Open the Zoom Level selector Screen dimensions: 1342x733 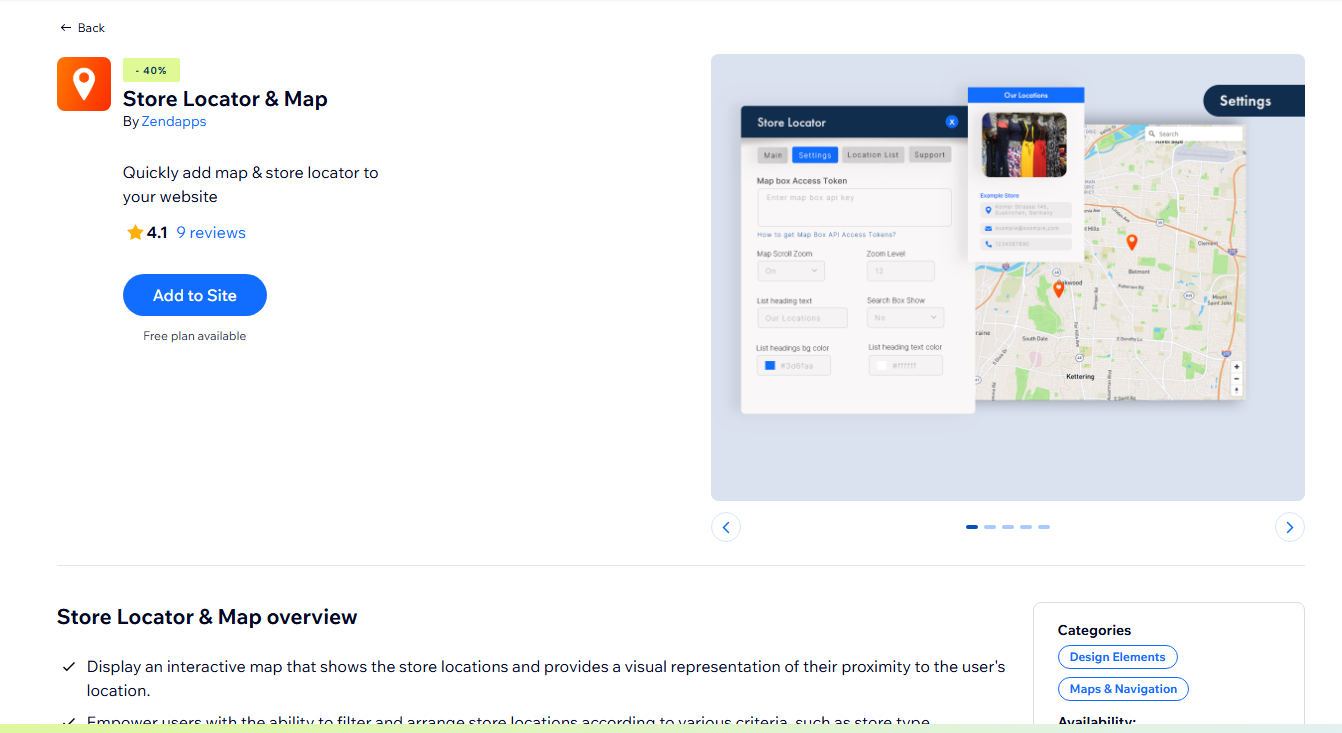click(x=900, y=270)
